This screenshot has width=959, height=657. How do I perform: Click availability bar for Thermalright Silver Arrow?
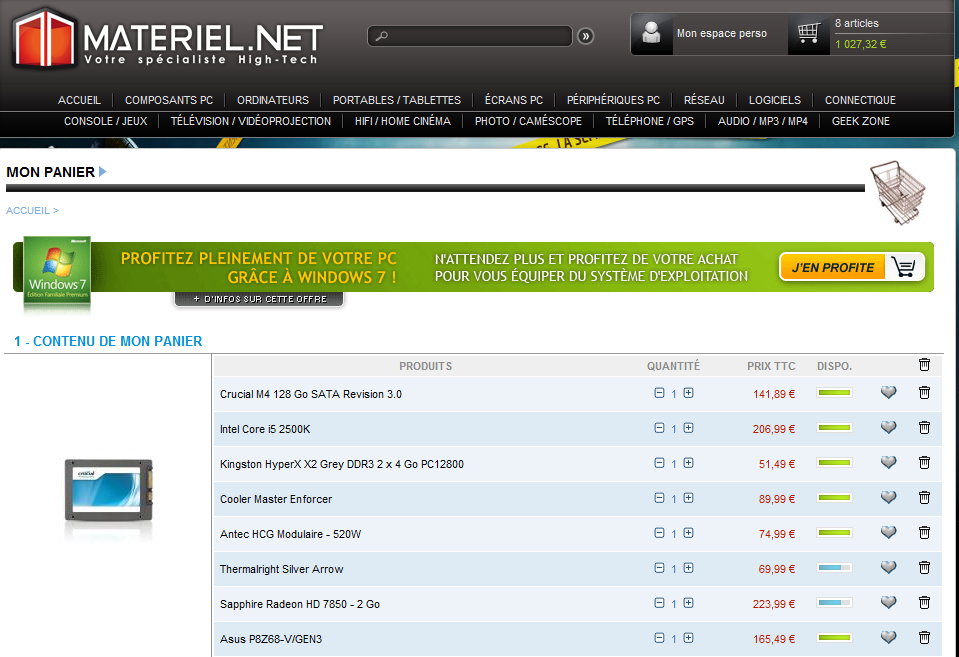pos(834,568)
